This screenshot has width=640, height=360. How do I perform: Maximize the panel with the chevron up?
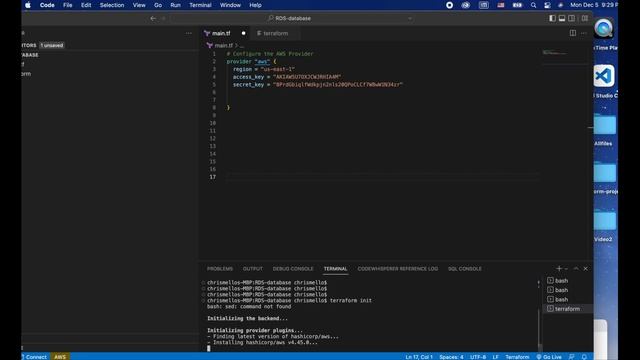tap(576, 268)
